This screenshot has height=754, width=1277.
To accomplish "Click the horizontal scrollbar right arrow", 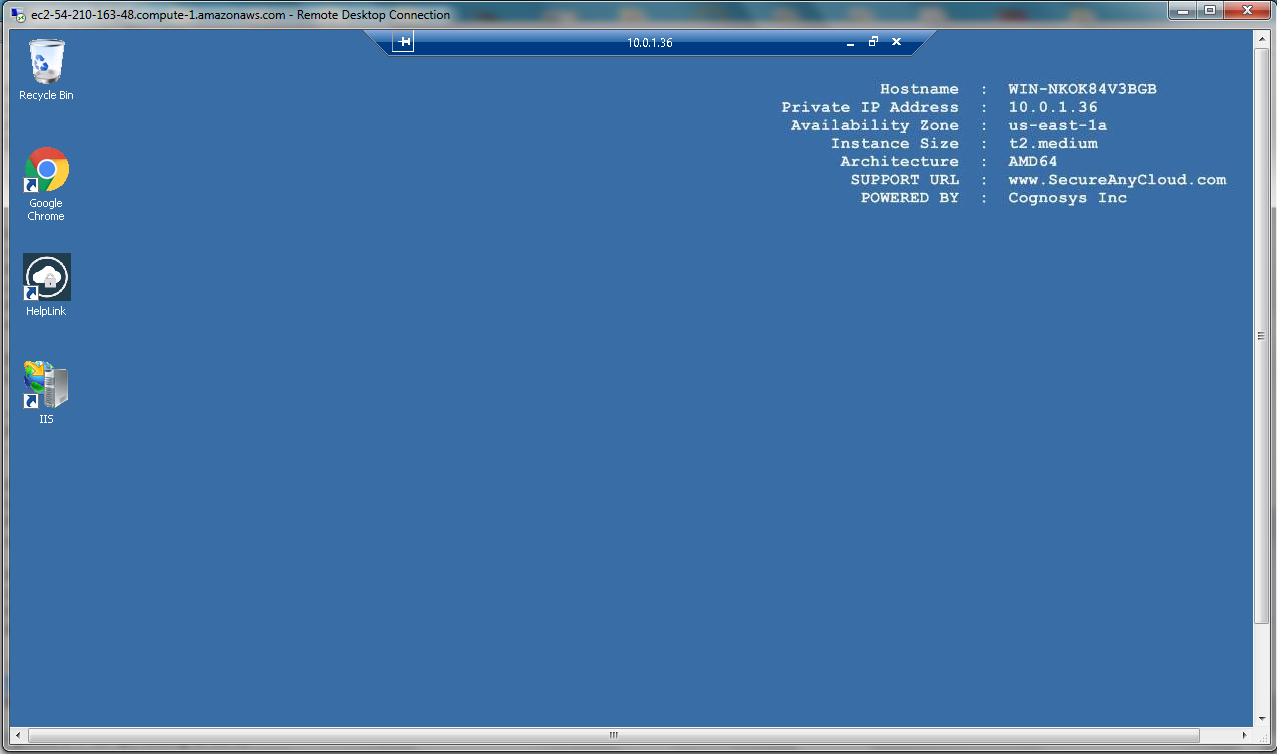I will [1245, 735].
